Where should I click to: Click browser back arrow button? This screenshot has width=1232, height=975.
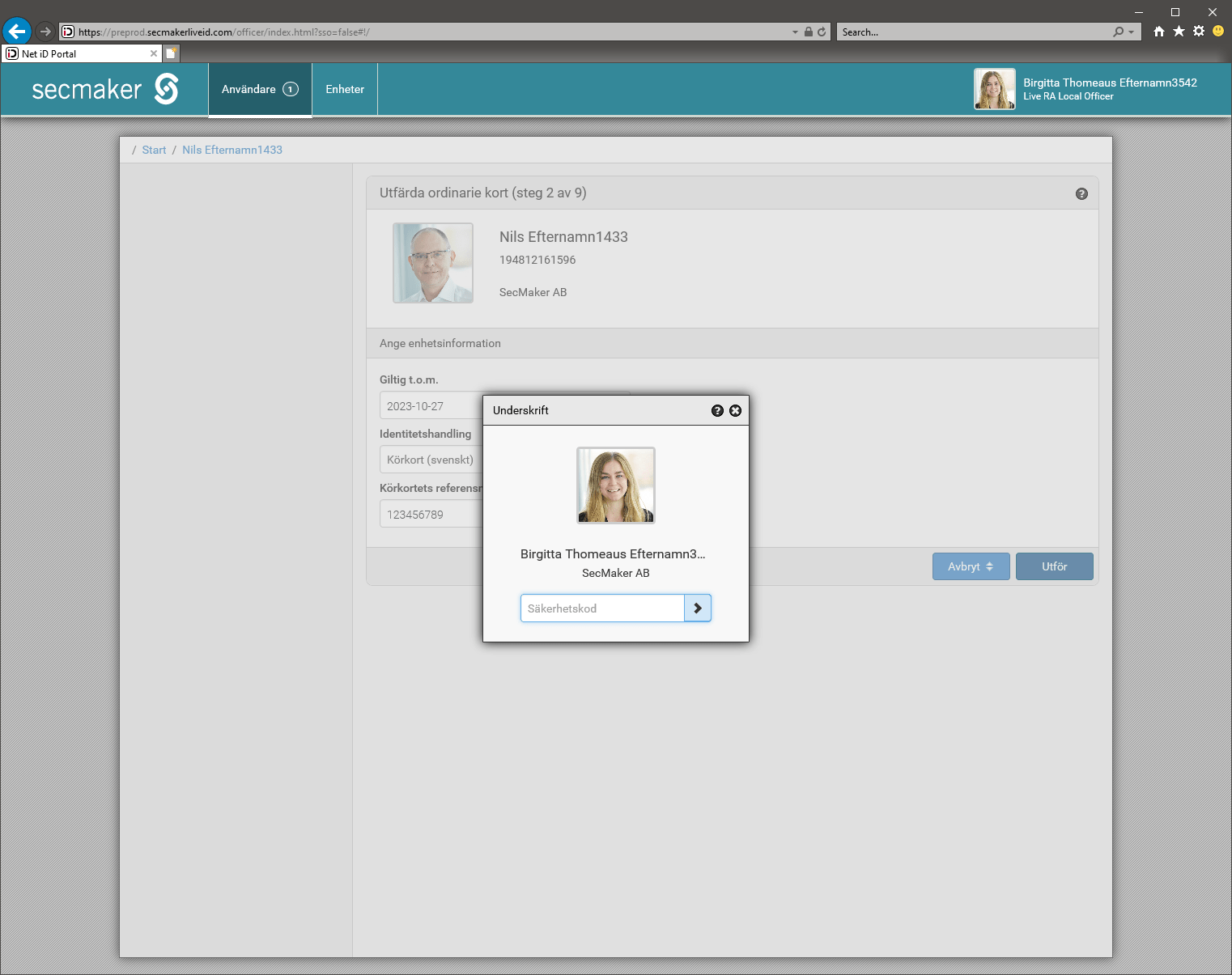(17, 32)
